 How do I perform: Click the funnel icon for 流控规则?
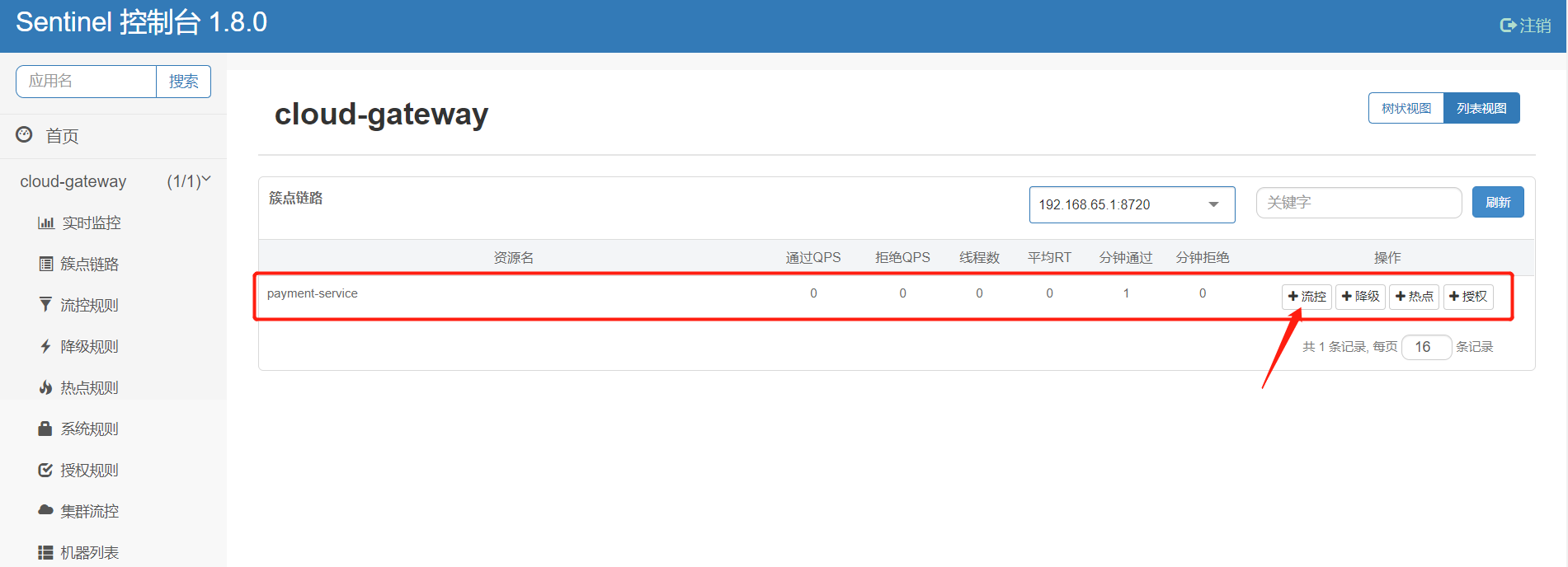pyautogui.click(x=45, y=305)
